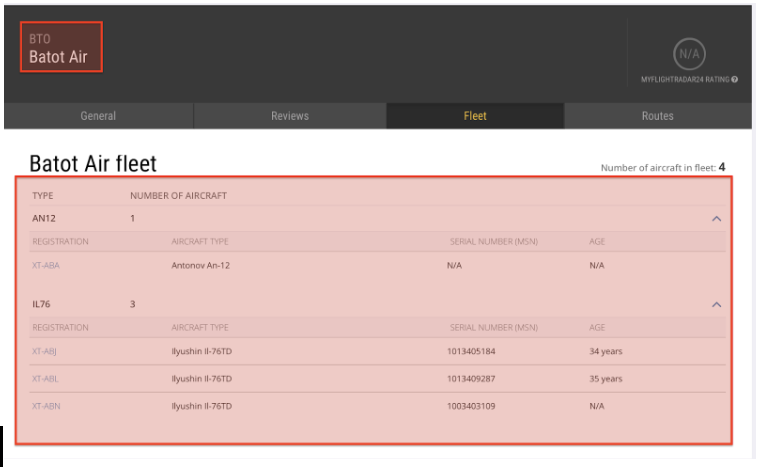Collapse the AN12 aircraft group
Image resolution: width=765 pixels, height=471 pixels.
[716, 219]
